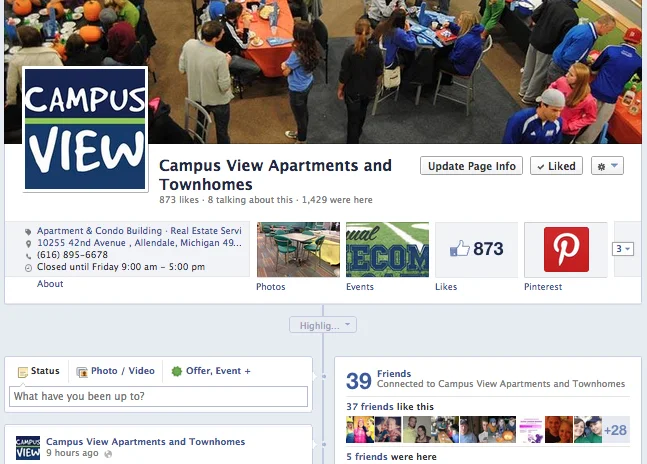Click the Campus View profile picture logo

pos(85,129)
